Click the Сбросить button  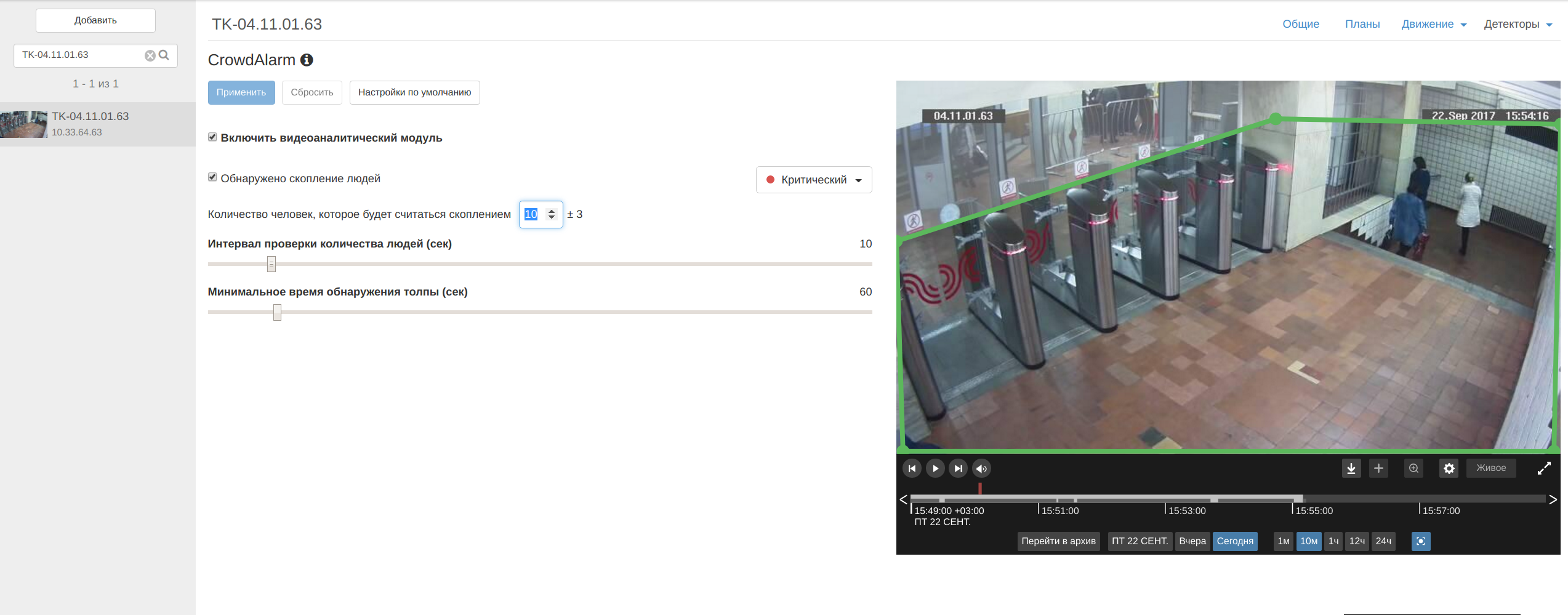click(312, 92)
